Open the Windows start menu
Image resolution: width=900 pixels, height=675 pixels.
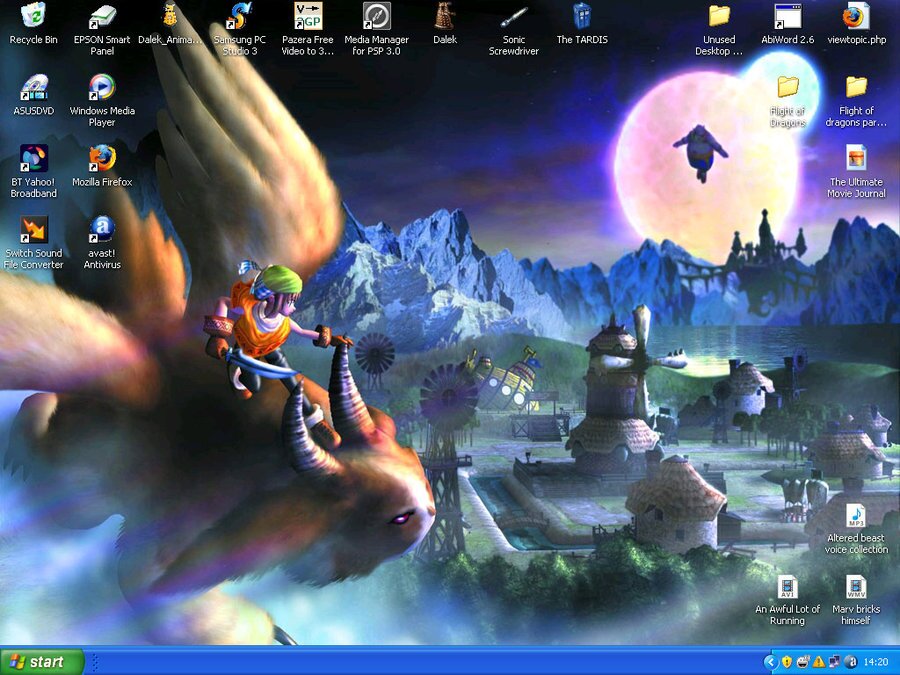42,662
